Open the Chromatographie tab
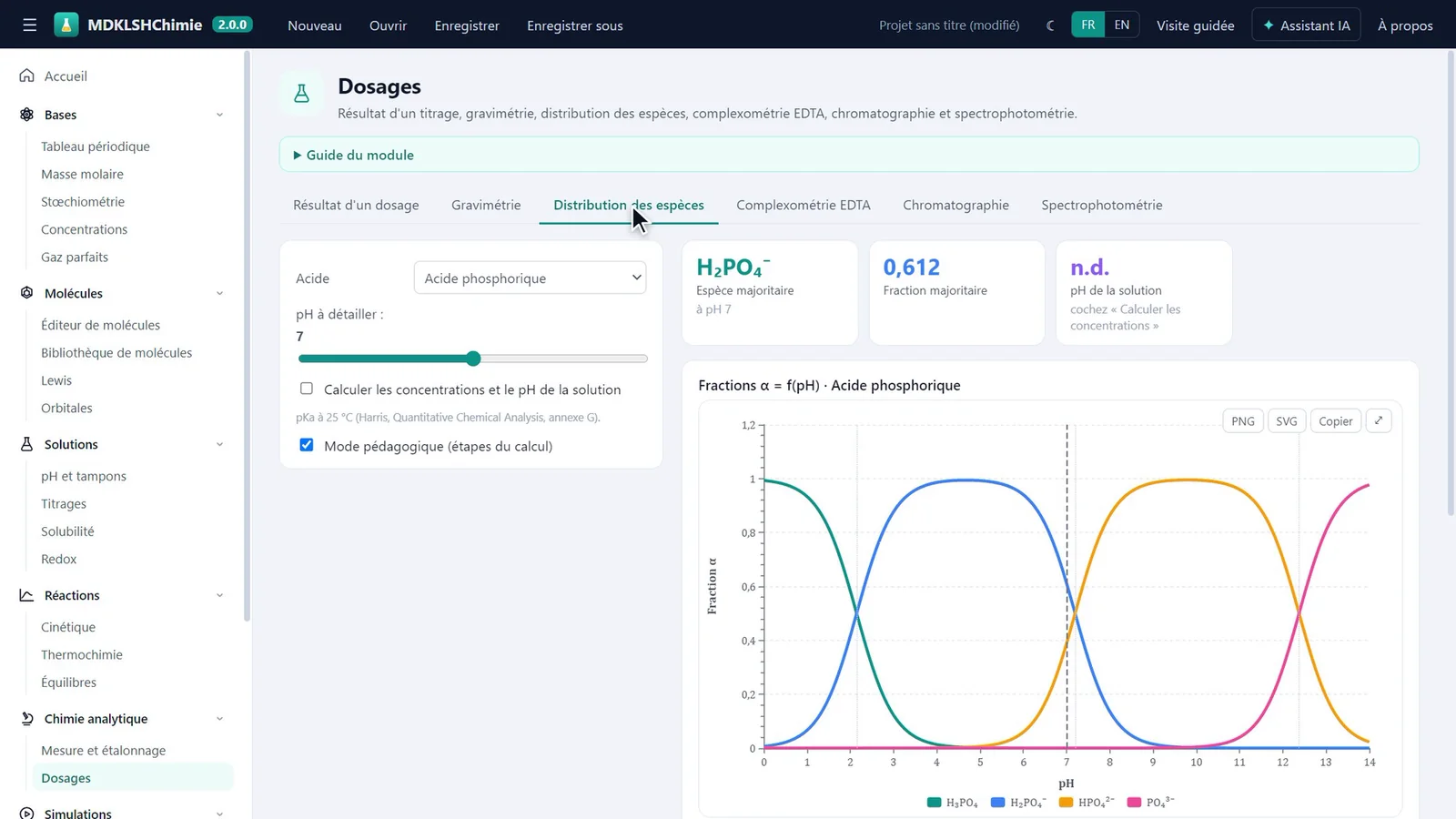Viewport: 1456px width, 819px height. 955,205
